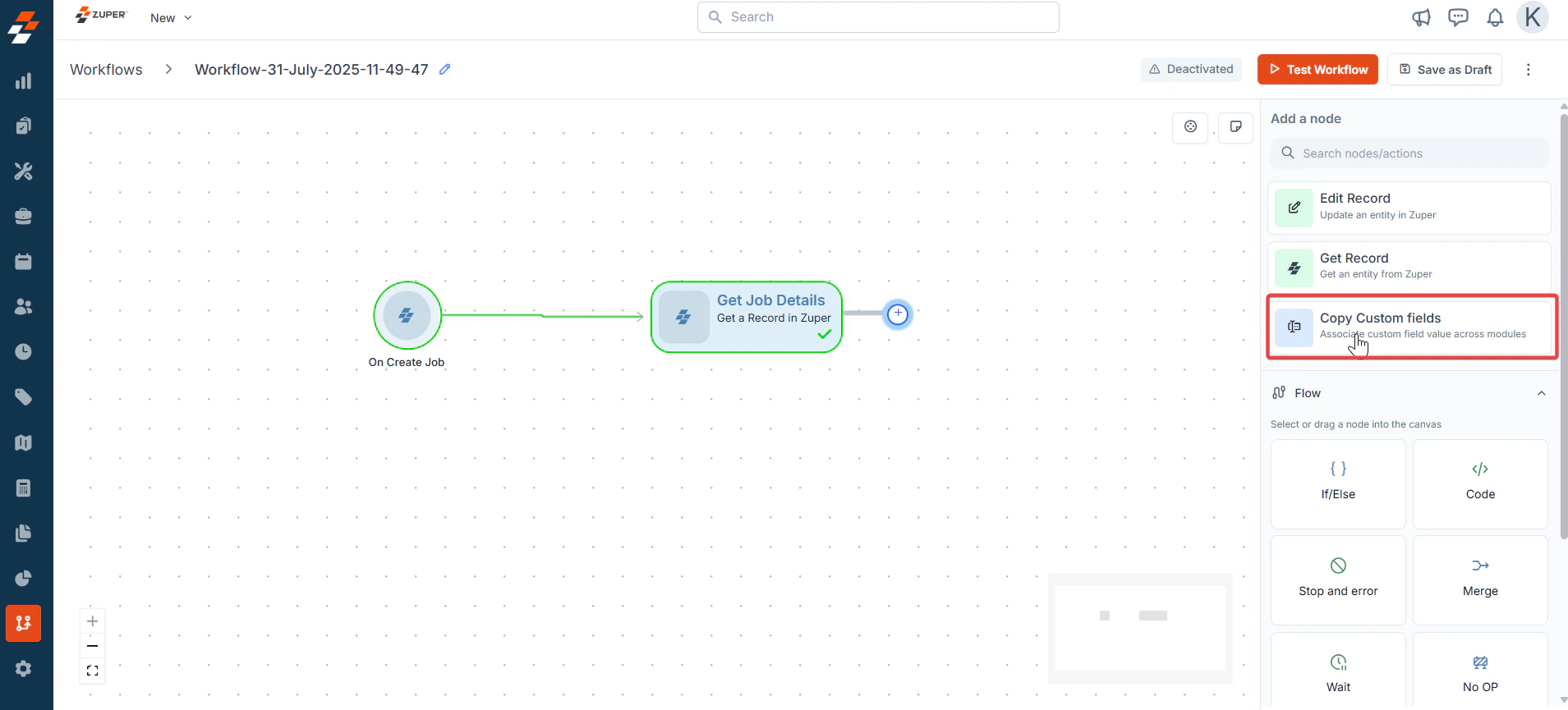This screenshot has height=710, width=1568.
Task: Select the Merge flow node
Action: 1480,580
